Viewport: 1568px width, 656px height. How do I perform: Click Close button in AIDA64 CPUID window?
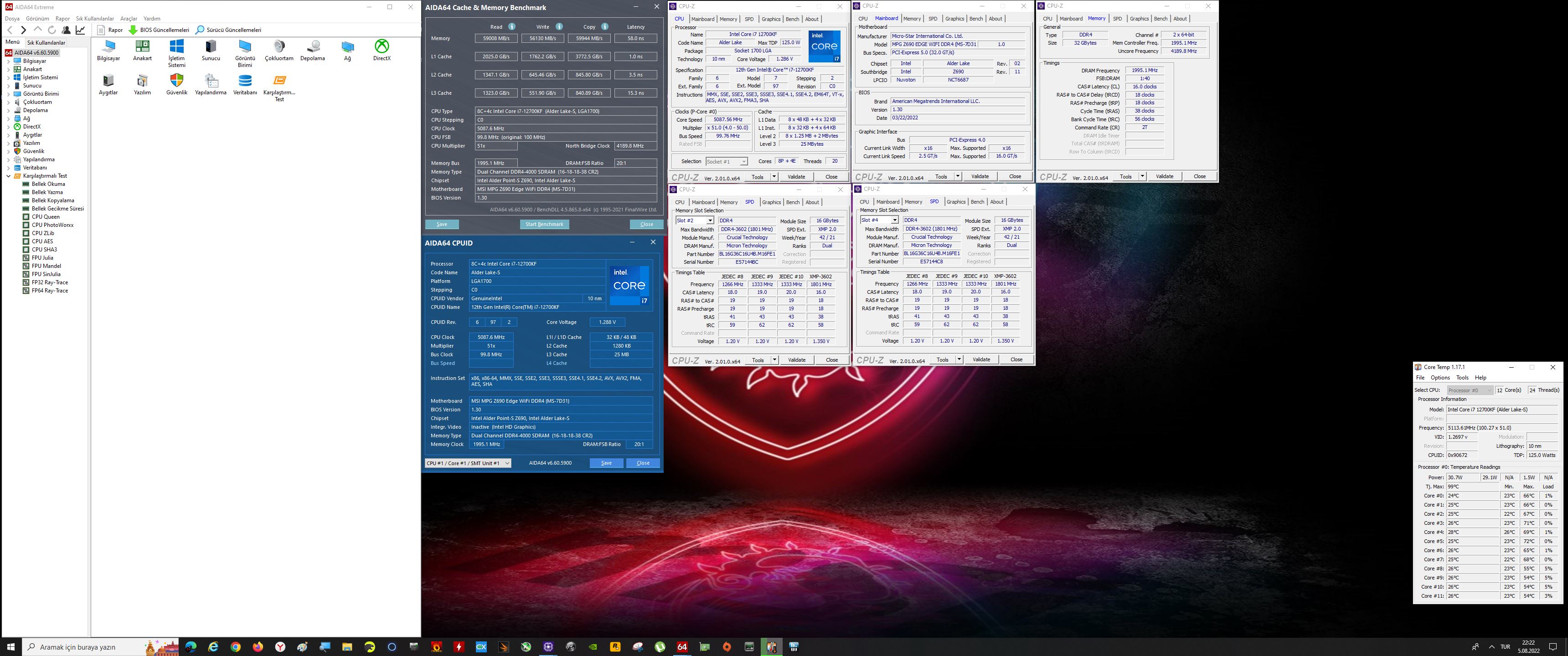tap(643, 463)
